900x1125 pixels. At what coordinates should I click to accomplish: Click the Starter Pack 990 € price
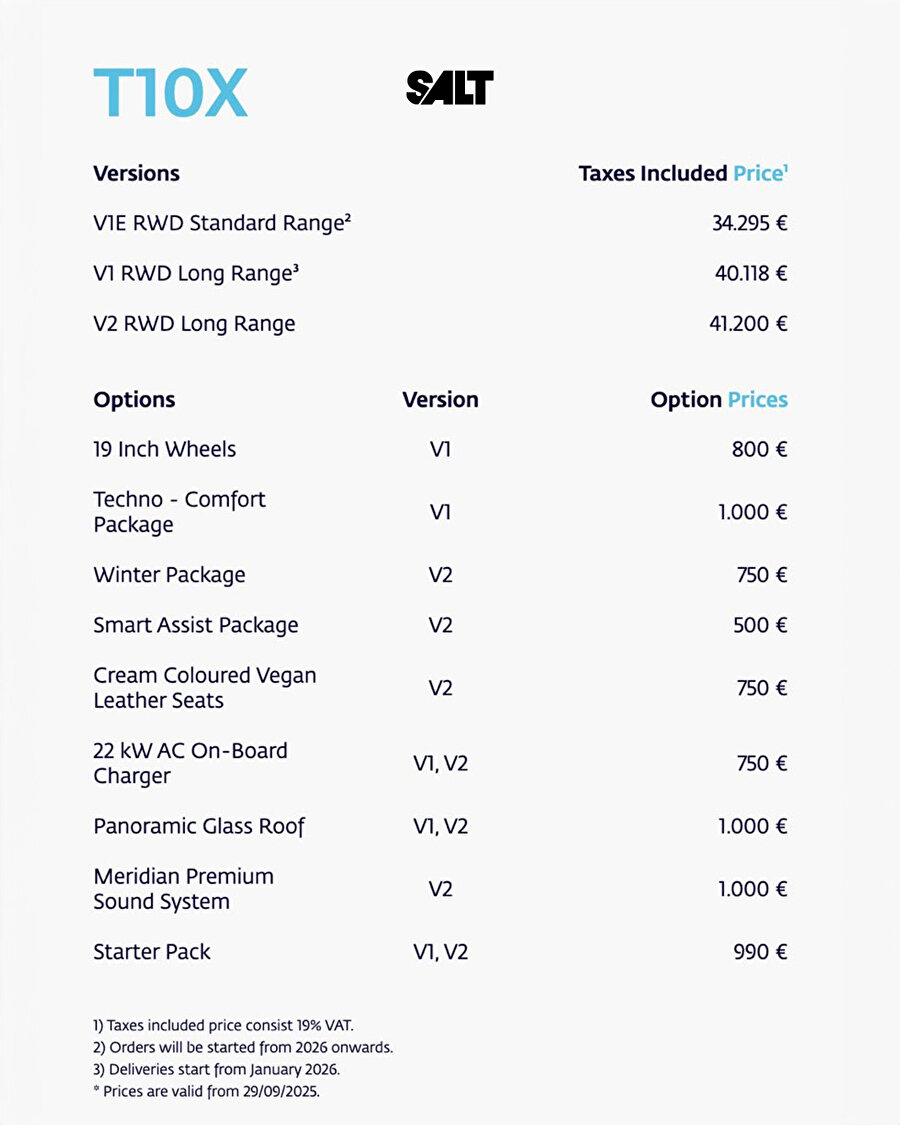760,952
